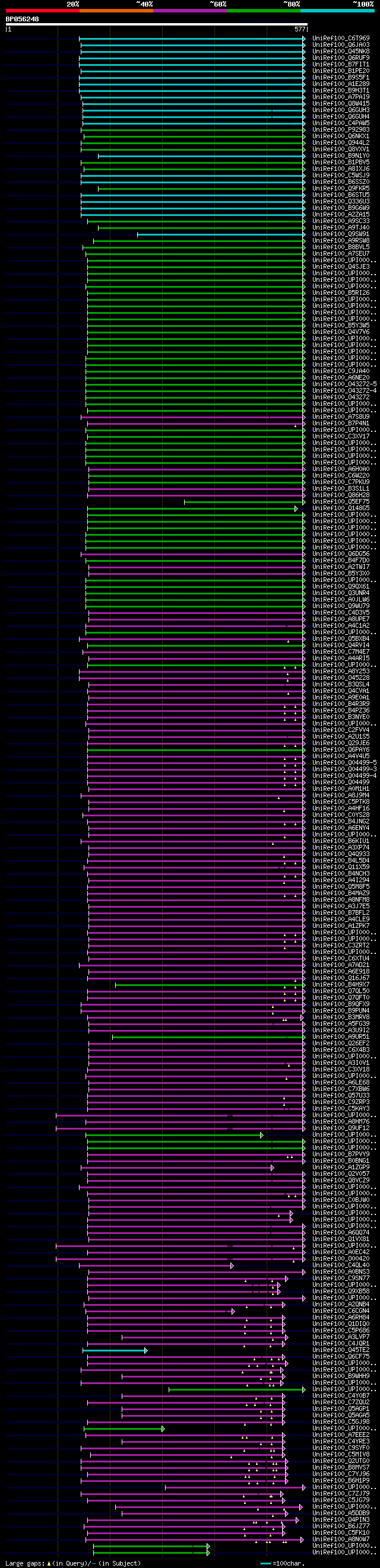Select label UniRef100_A1E289

pos(341,84)
